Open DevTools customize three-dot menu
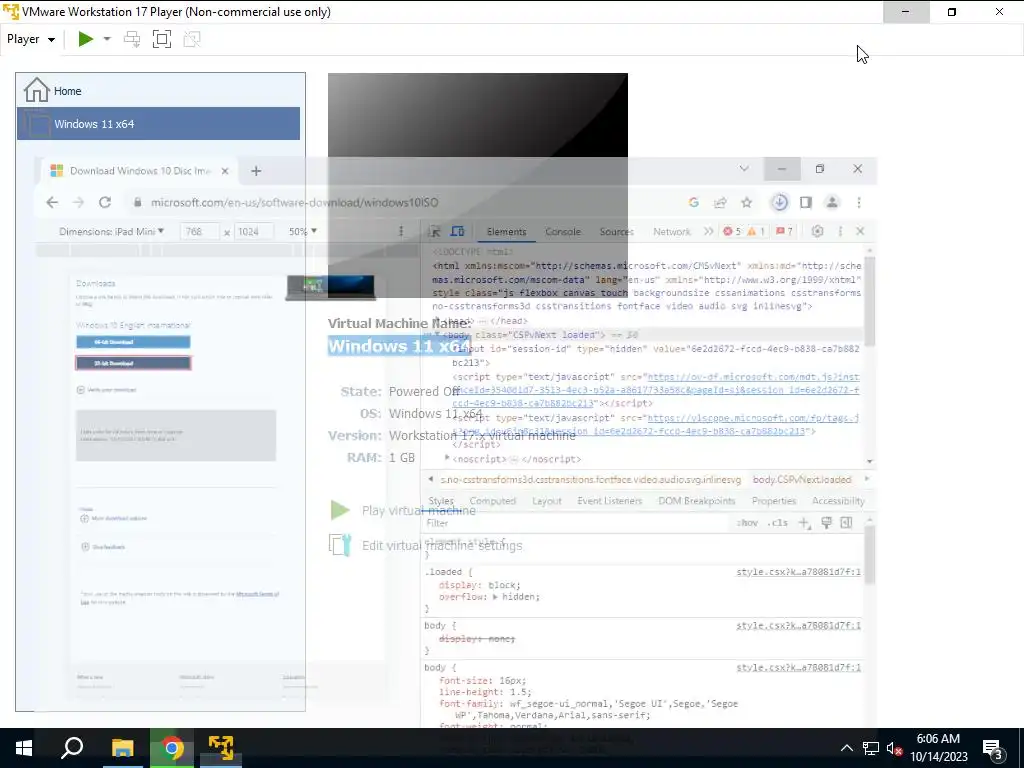The height and width of the screenshot is (768, 1024). (840, 231)
